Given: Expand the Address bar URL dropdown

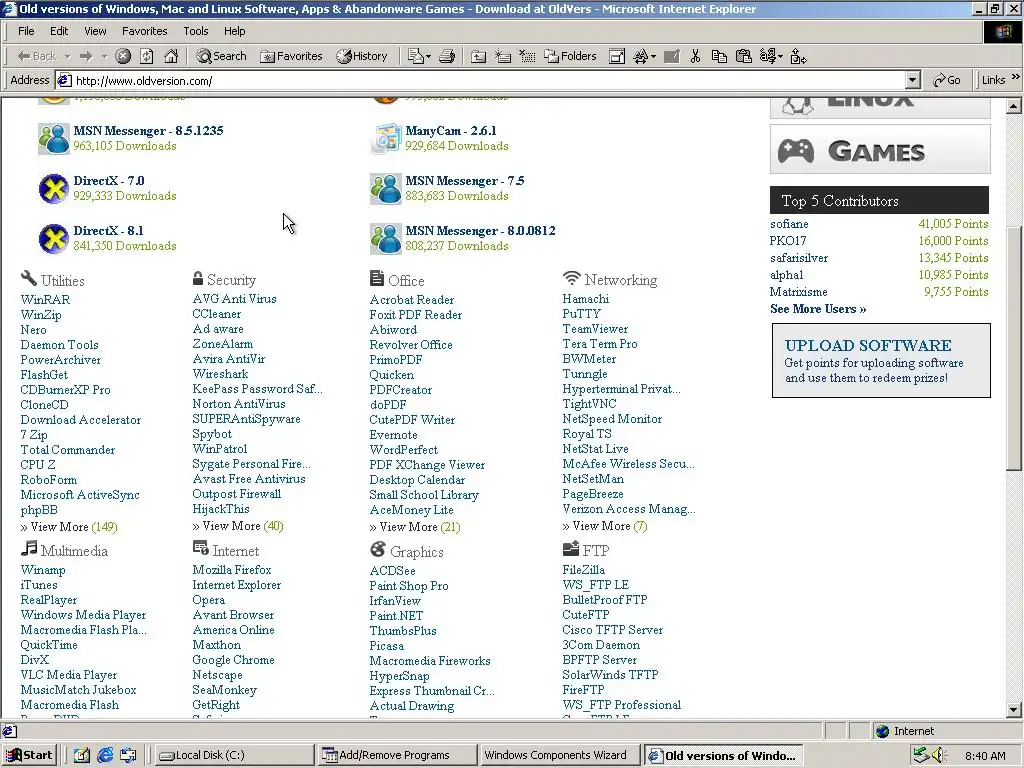Looking at the screenshot, I should point(913,80).
